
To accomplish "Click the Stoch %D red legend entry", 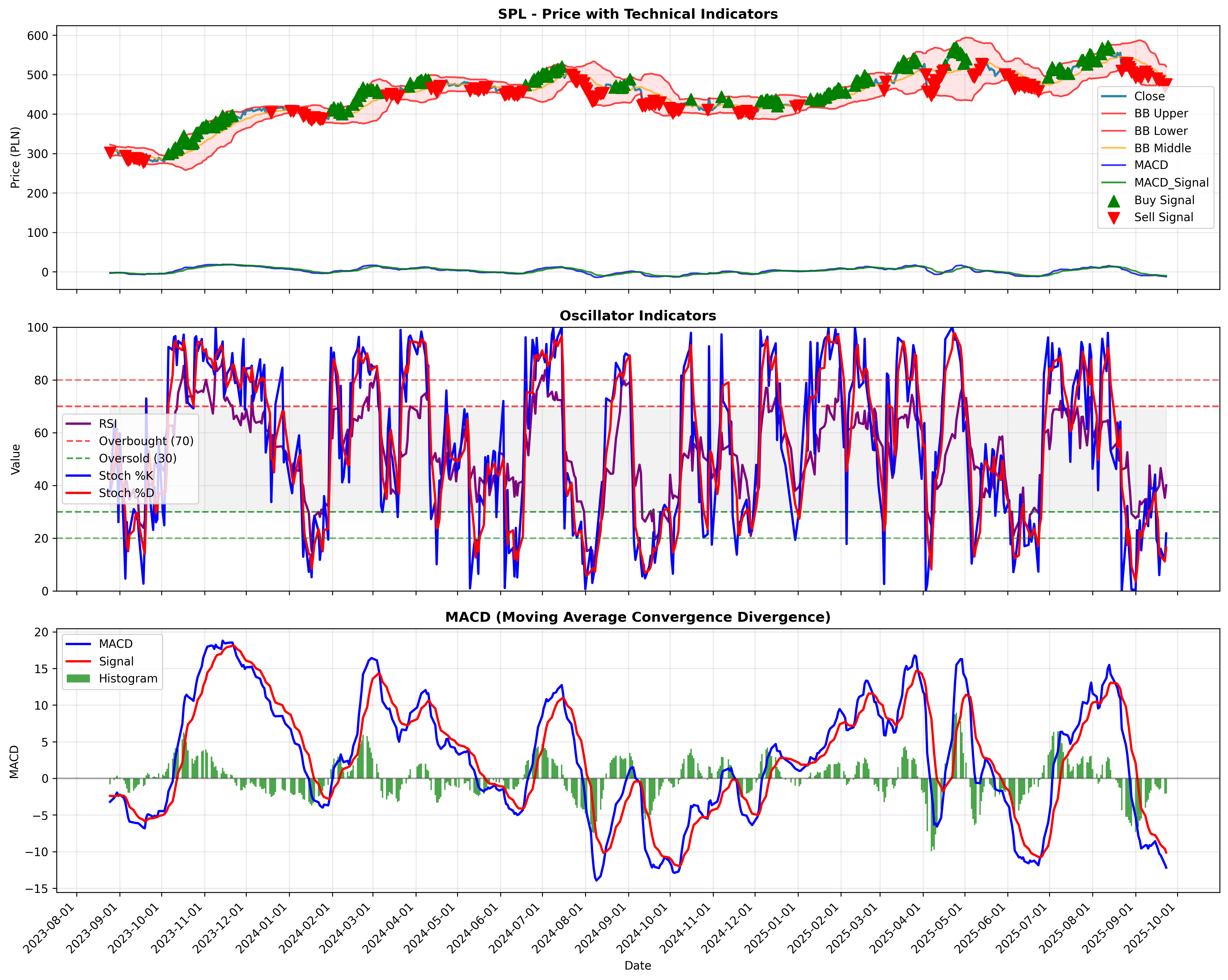I will [x=110, y=493].
